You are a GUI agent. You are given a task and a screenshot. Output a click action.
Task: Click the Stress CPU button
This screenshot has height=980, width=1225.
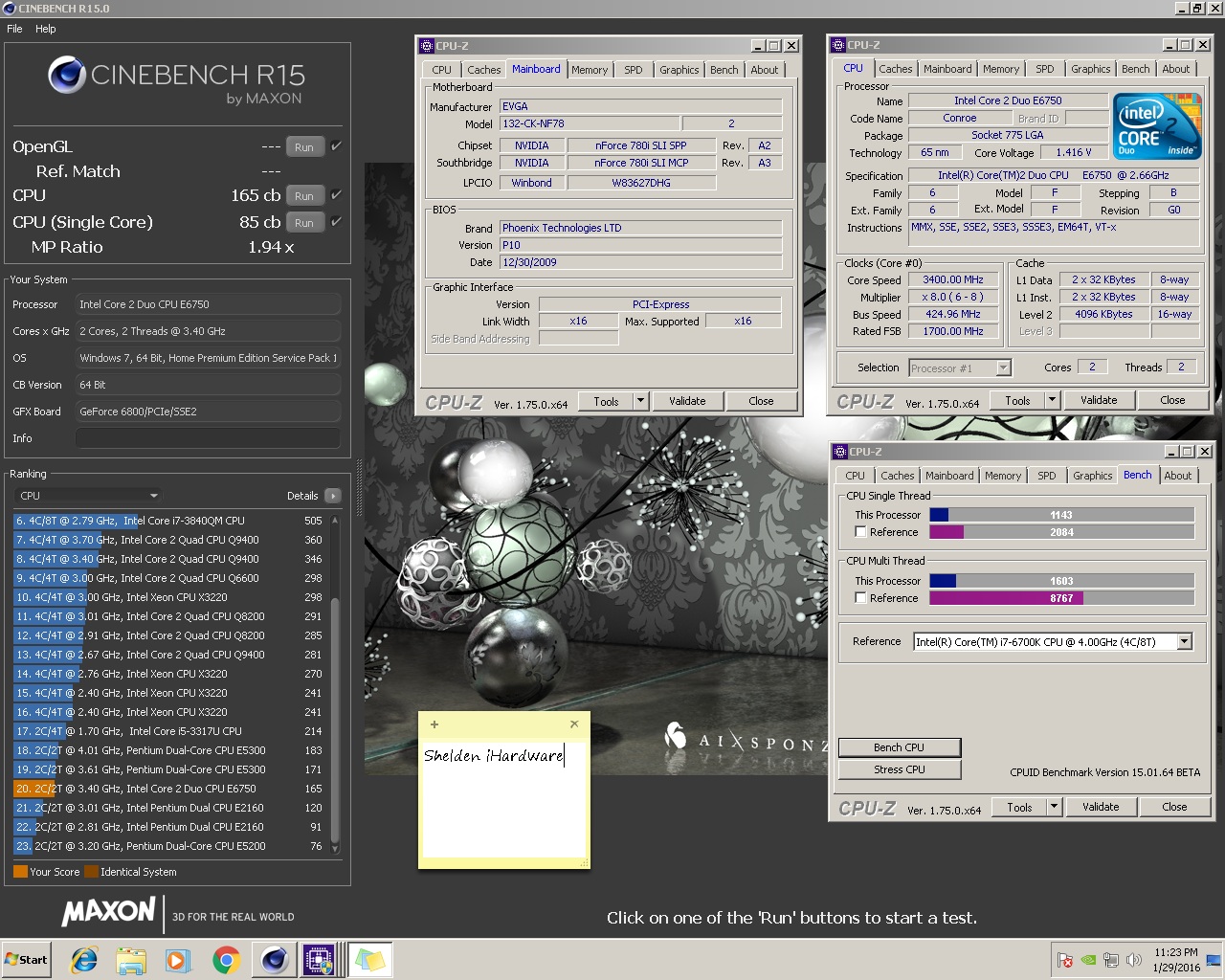click(900, 769)
